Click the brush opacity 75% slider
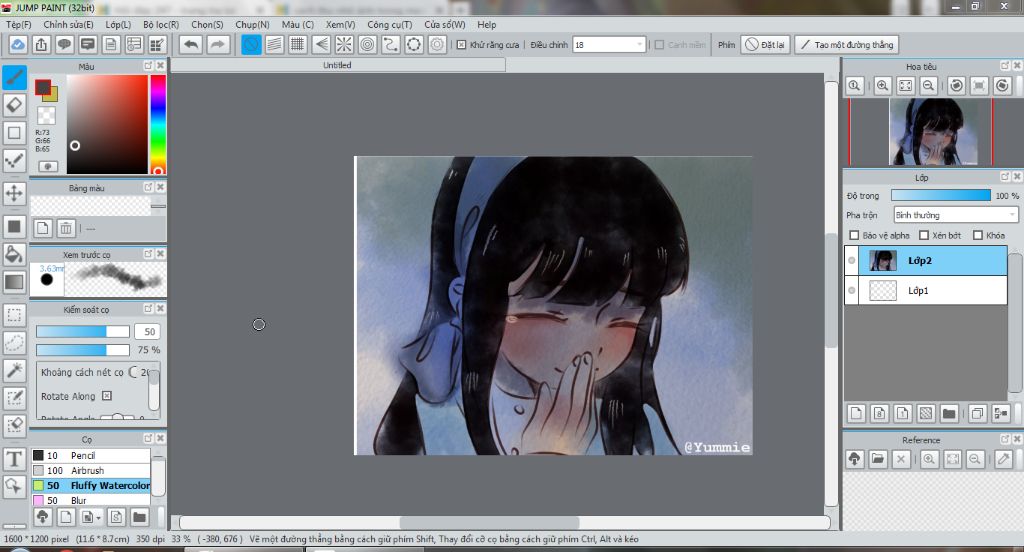The height and width of the screenshot is (552, 1024). [82, 349]
